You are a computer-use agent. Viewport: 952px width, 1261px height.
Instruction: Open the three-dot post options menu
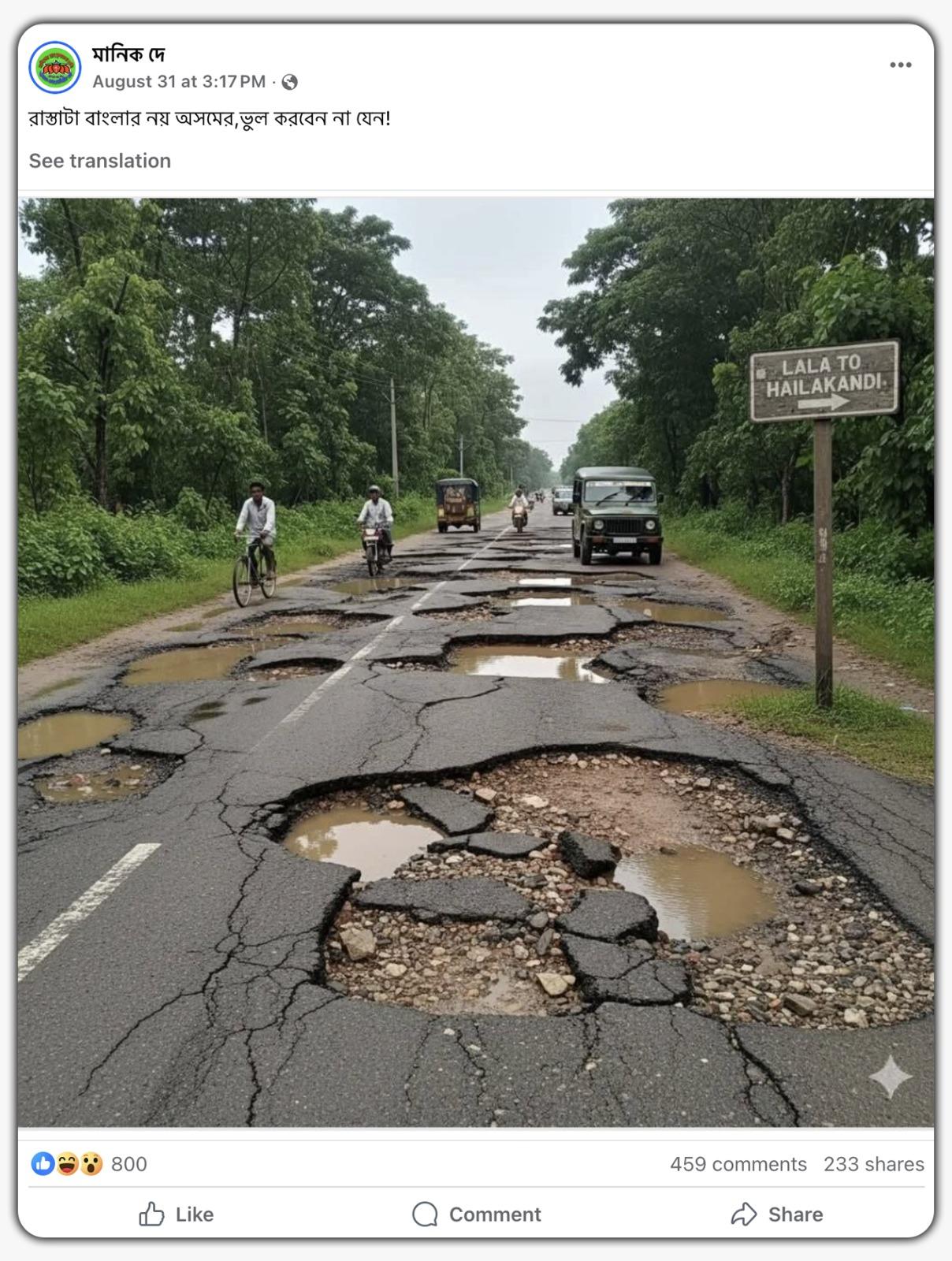pos(900,65)
